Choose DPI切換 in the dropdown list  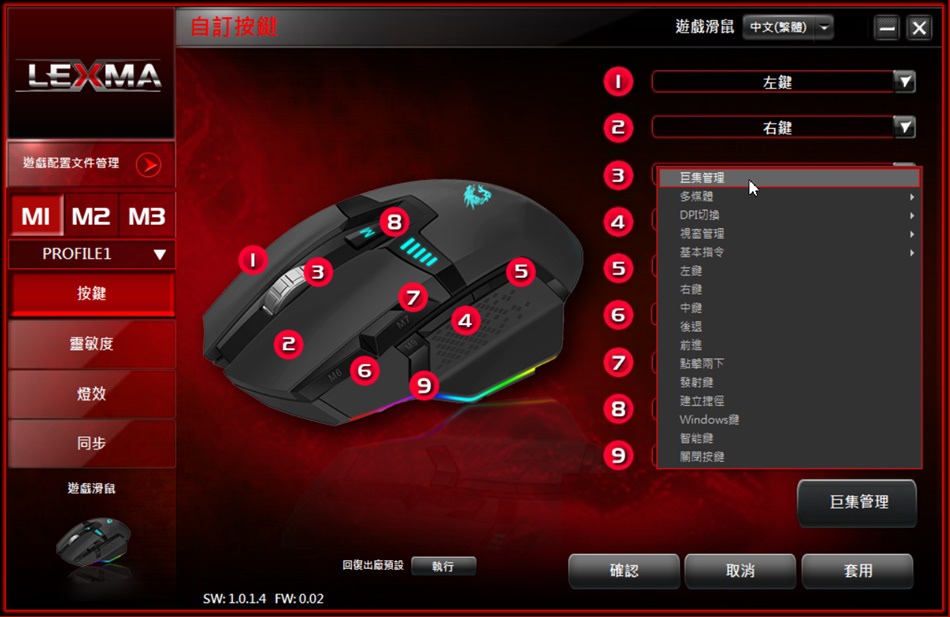point(789,215)
